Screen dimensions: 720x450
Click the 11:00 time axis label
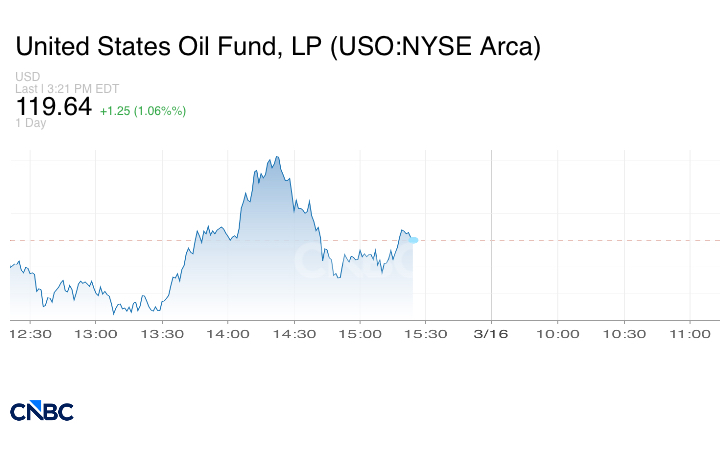coord(690,333)
